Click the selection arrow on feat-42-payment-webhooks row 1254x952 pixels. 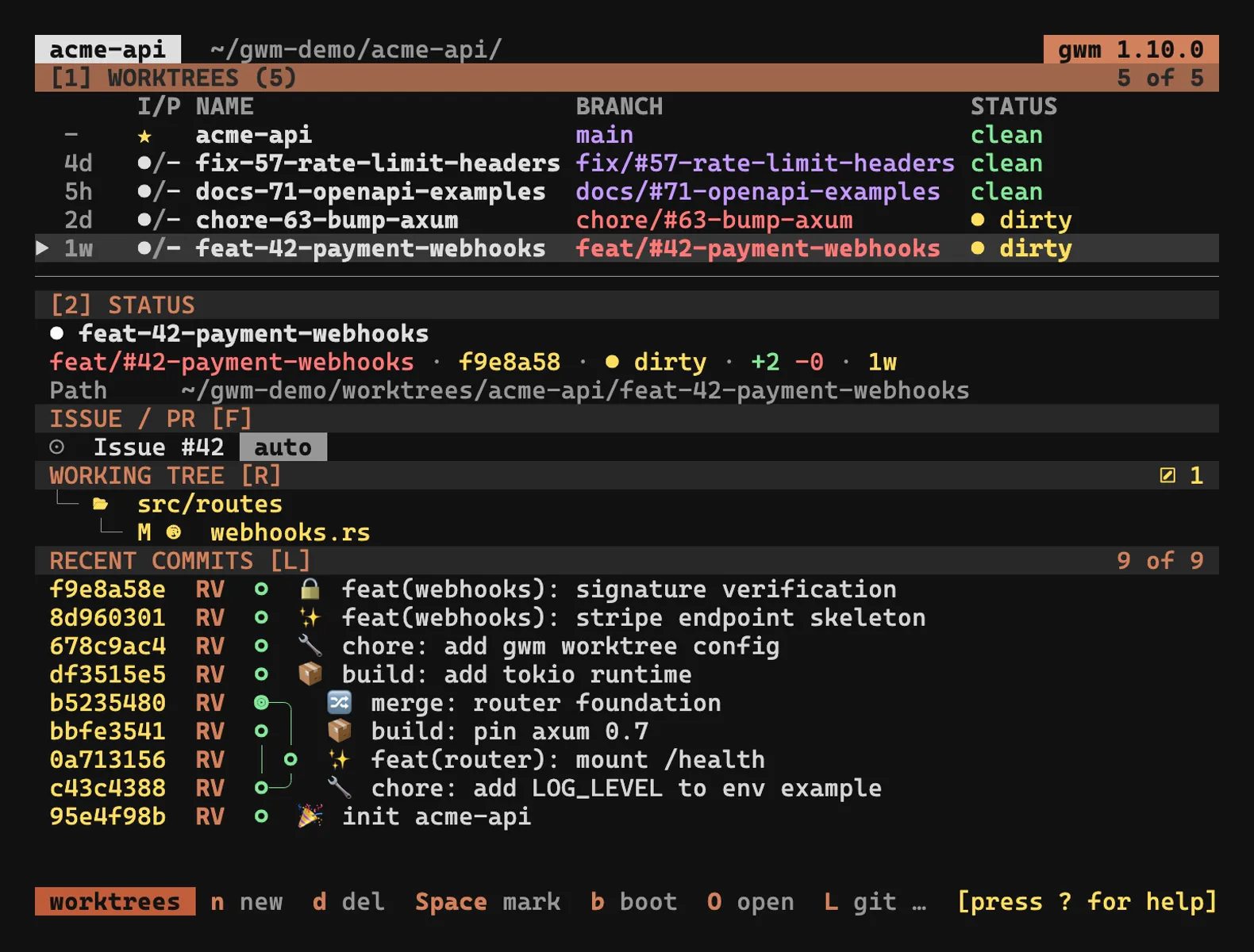43,248
